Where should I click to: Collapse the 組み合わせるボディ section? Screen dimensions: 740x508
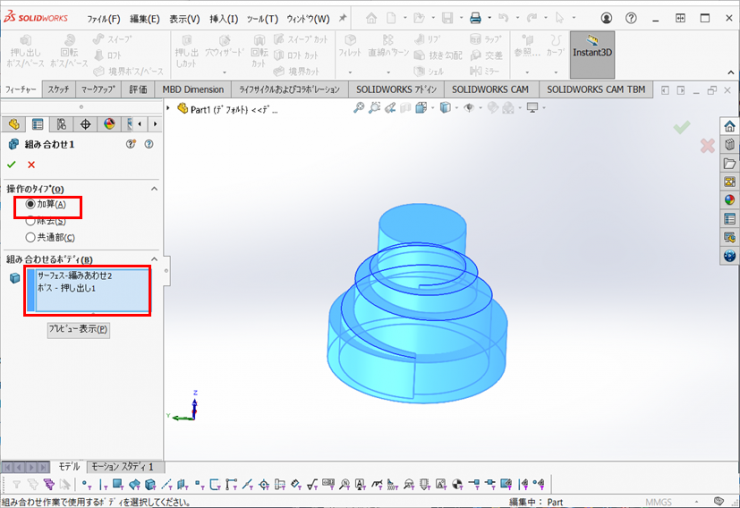pyautogui.click(x=154, y=259)
